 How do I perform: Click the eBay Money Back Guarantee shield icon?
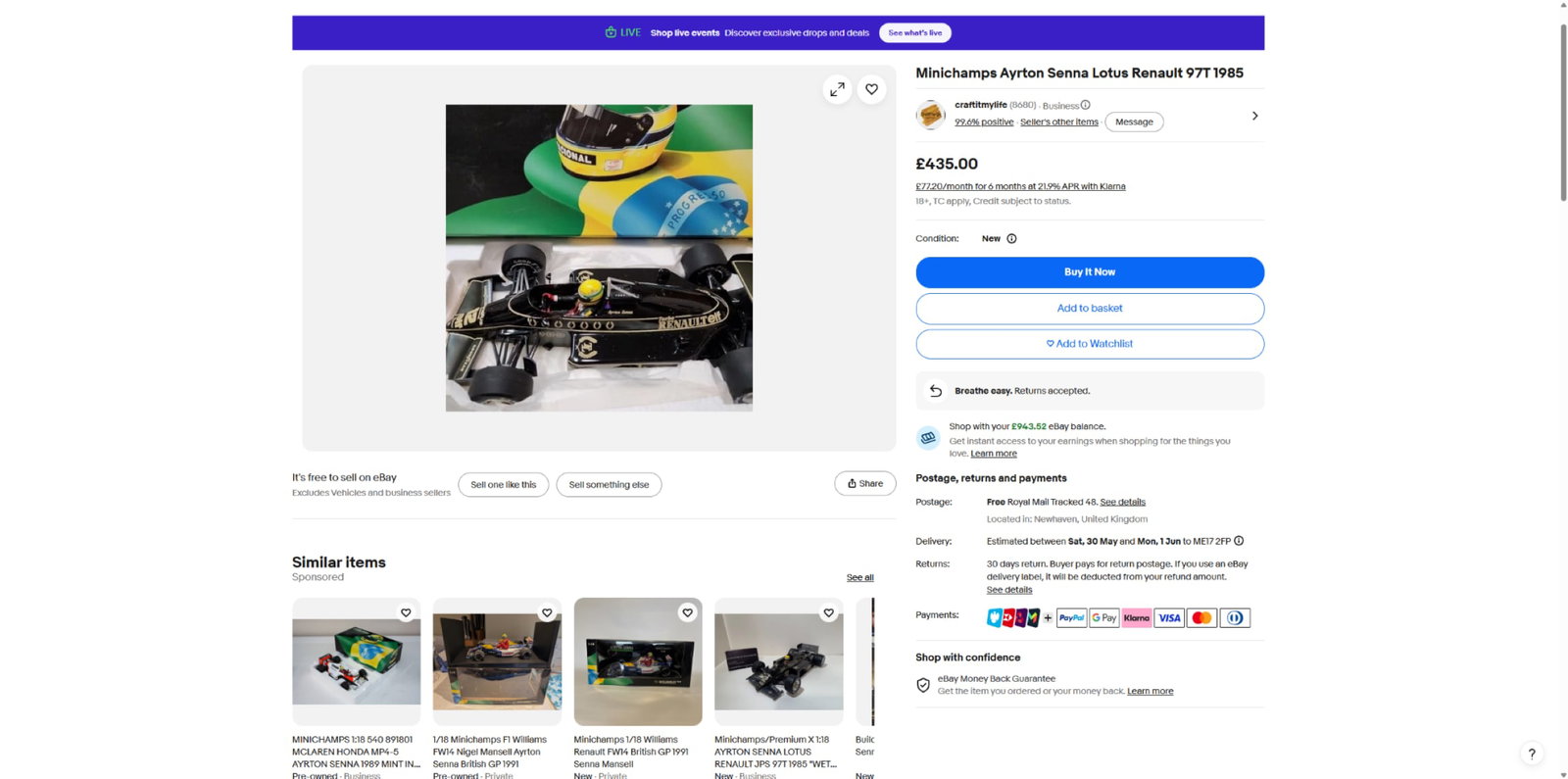coord(923,685)
